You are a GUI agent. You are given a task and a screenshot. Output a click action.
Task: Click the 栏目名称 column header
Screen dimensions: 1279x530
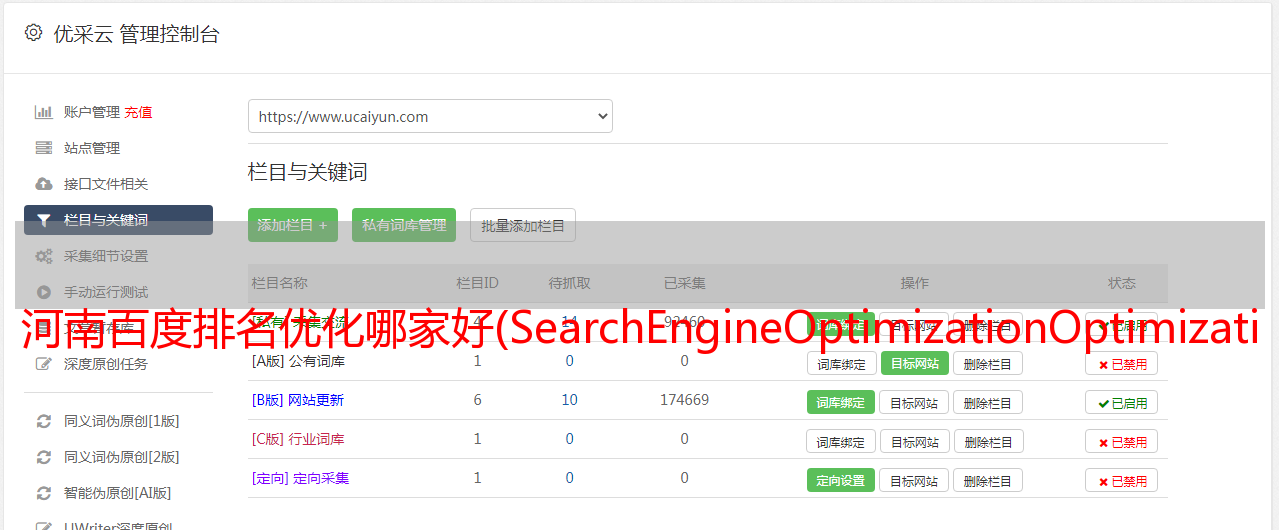(x=279, y=283)
